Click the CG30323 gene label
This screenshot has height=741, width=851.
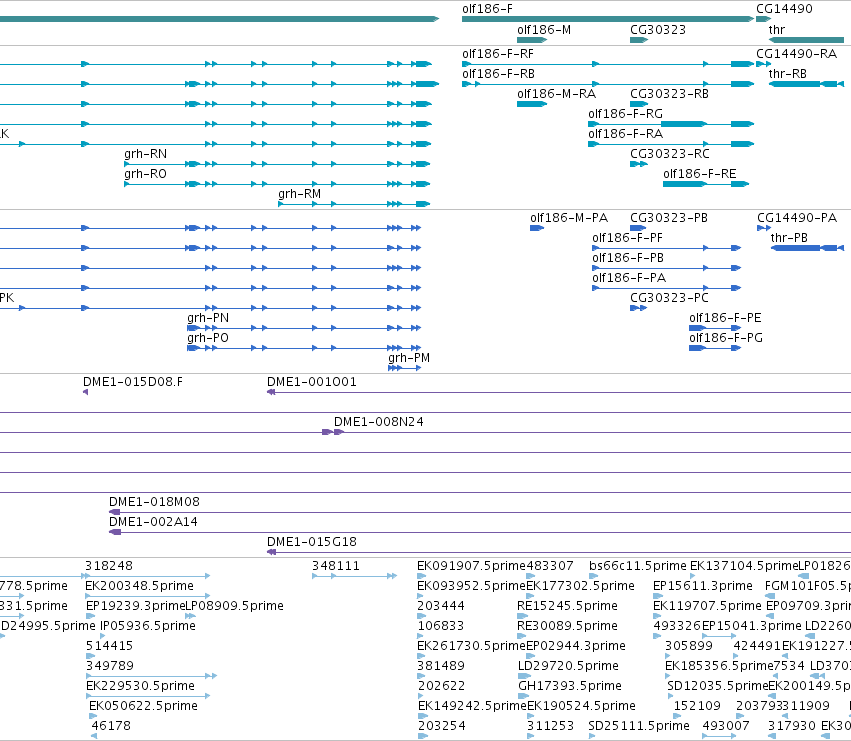click(658, 29)
